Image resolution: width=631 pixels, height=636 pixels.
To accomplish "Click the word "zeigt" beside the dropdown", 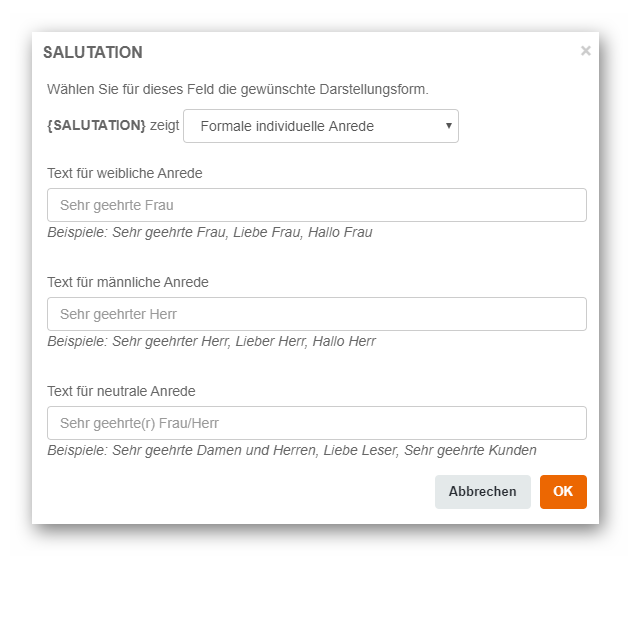I will pyautogui.click(x=165, y=126).
